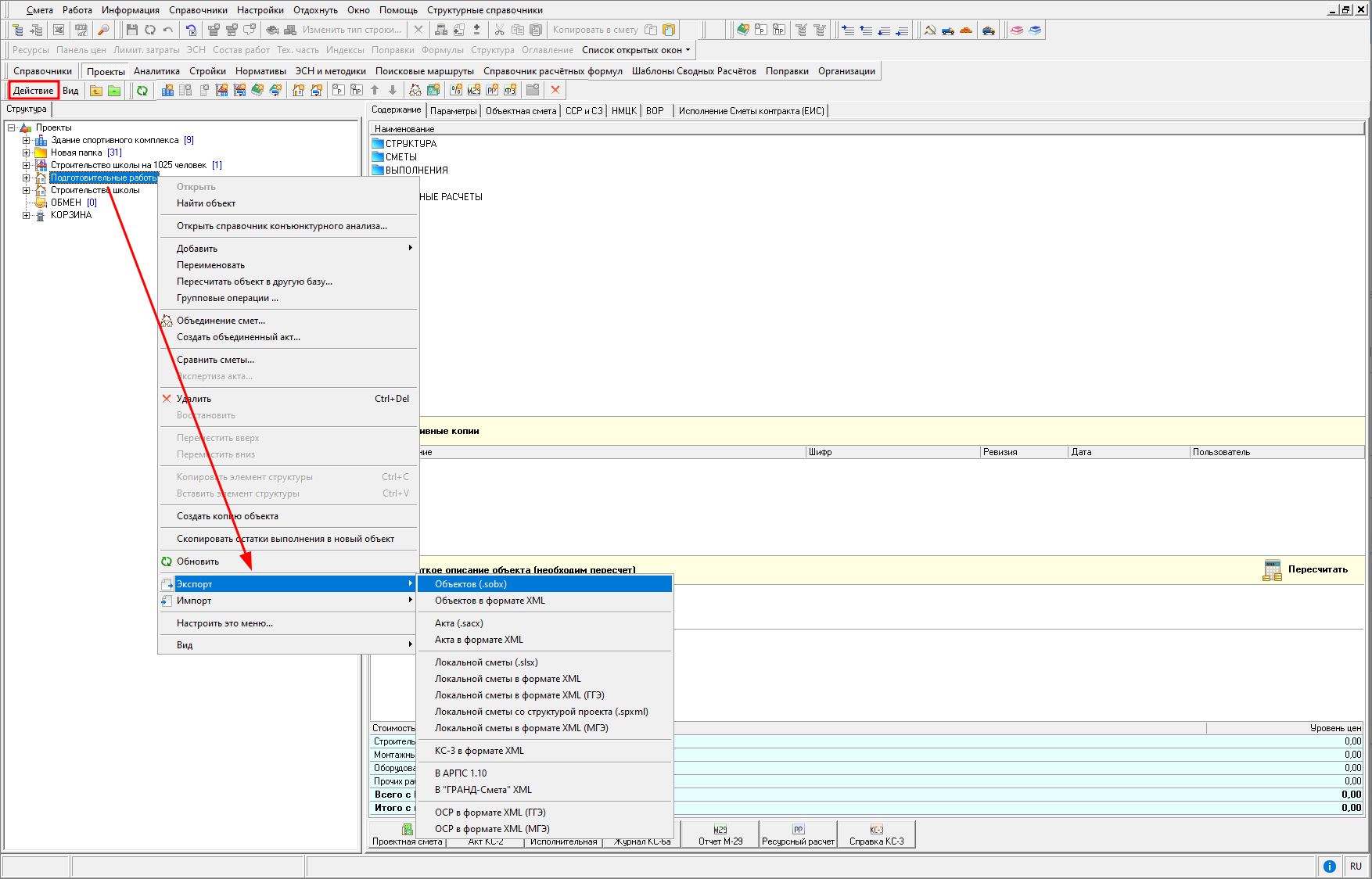This screenshot has height=879, width=1372.
Task: Click the Справка КС-3 button
Action: pyautogui.click(x=876, y=835)
